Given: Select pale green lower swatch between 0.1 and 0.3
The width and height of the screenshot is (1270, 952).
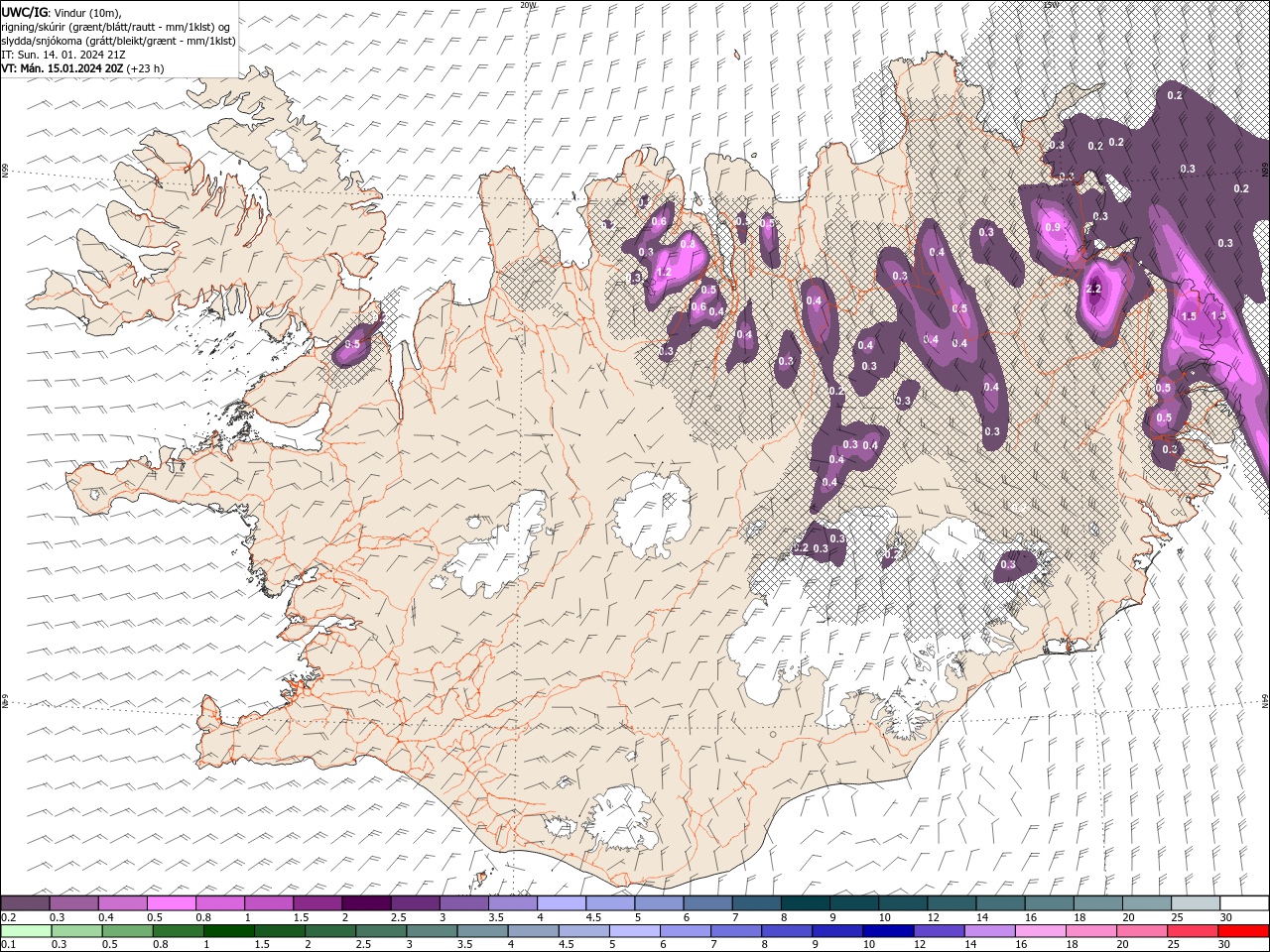Looking at the screenshot, I should pyautogui.click(x=26, y=931).
